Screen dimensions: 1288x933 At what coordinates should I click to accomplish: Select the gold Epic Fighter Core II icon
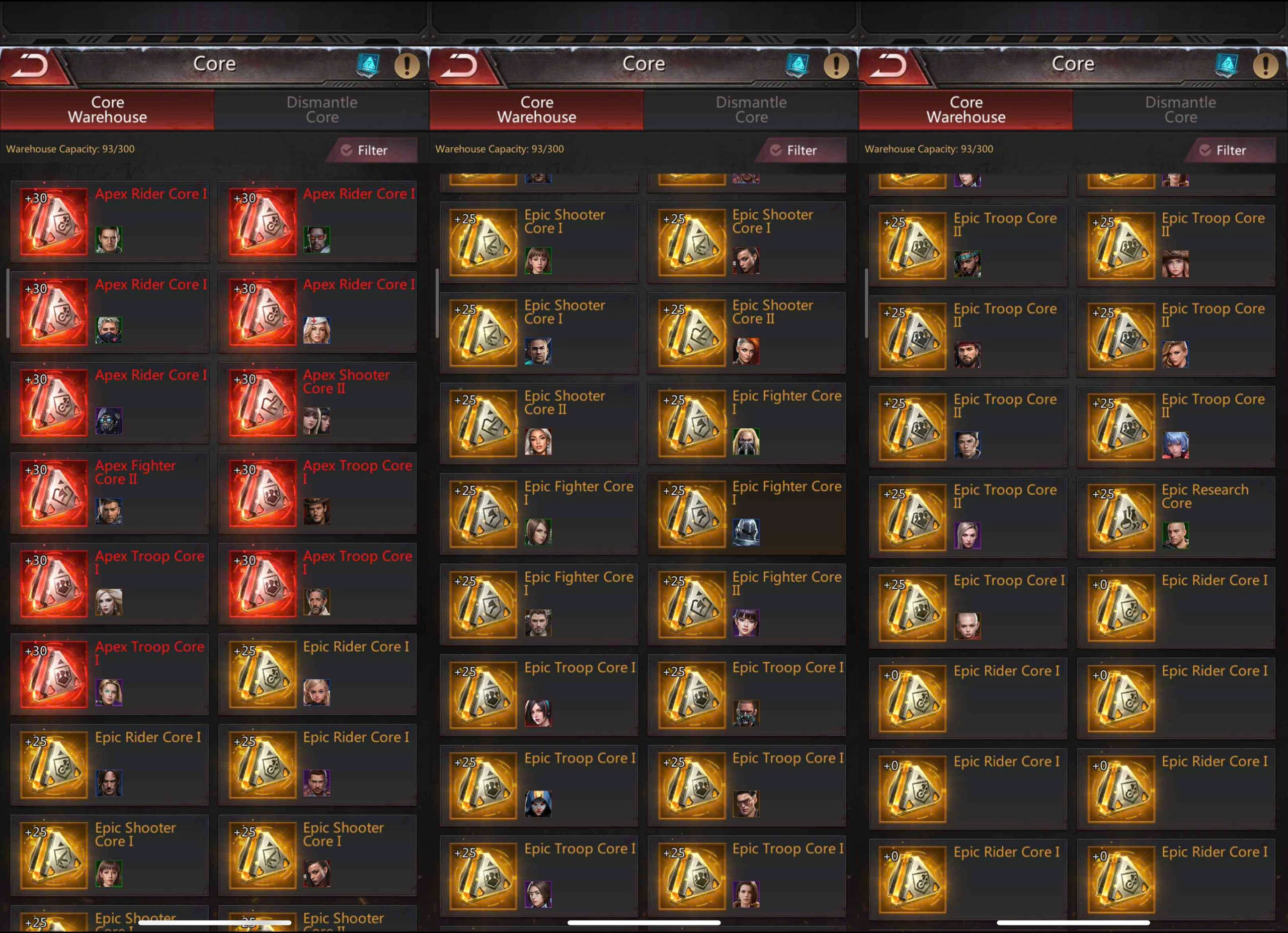[x=692, y=605]
